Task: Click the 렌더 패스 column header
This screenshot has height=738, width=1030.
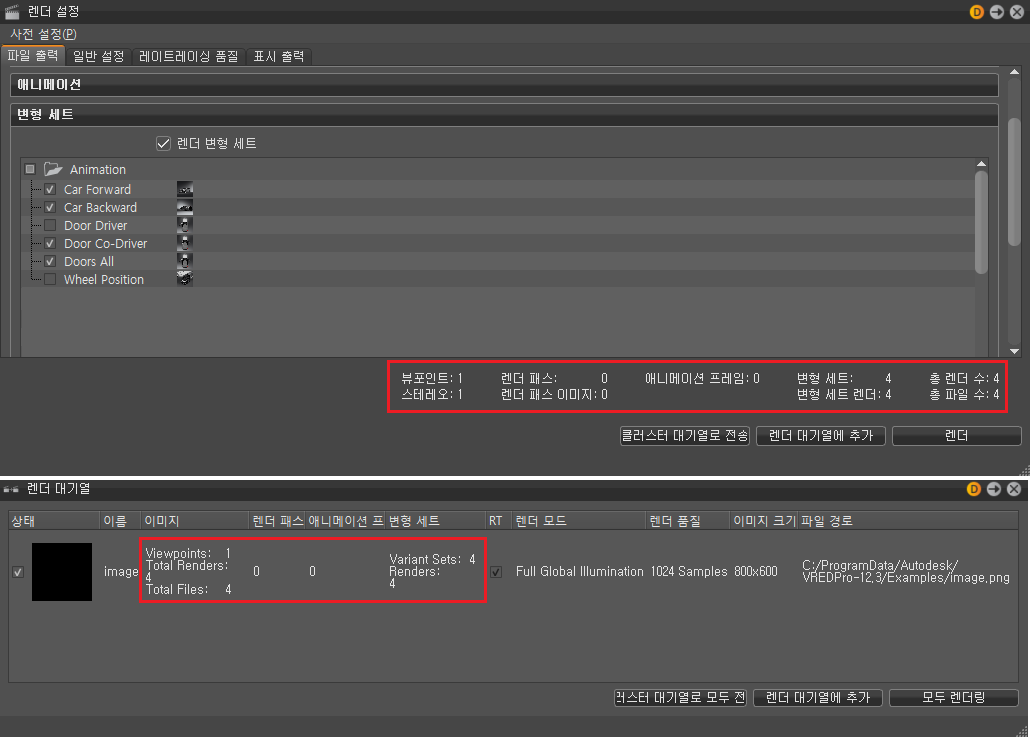Action: [278, 521]
